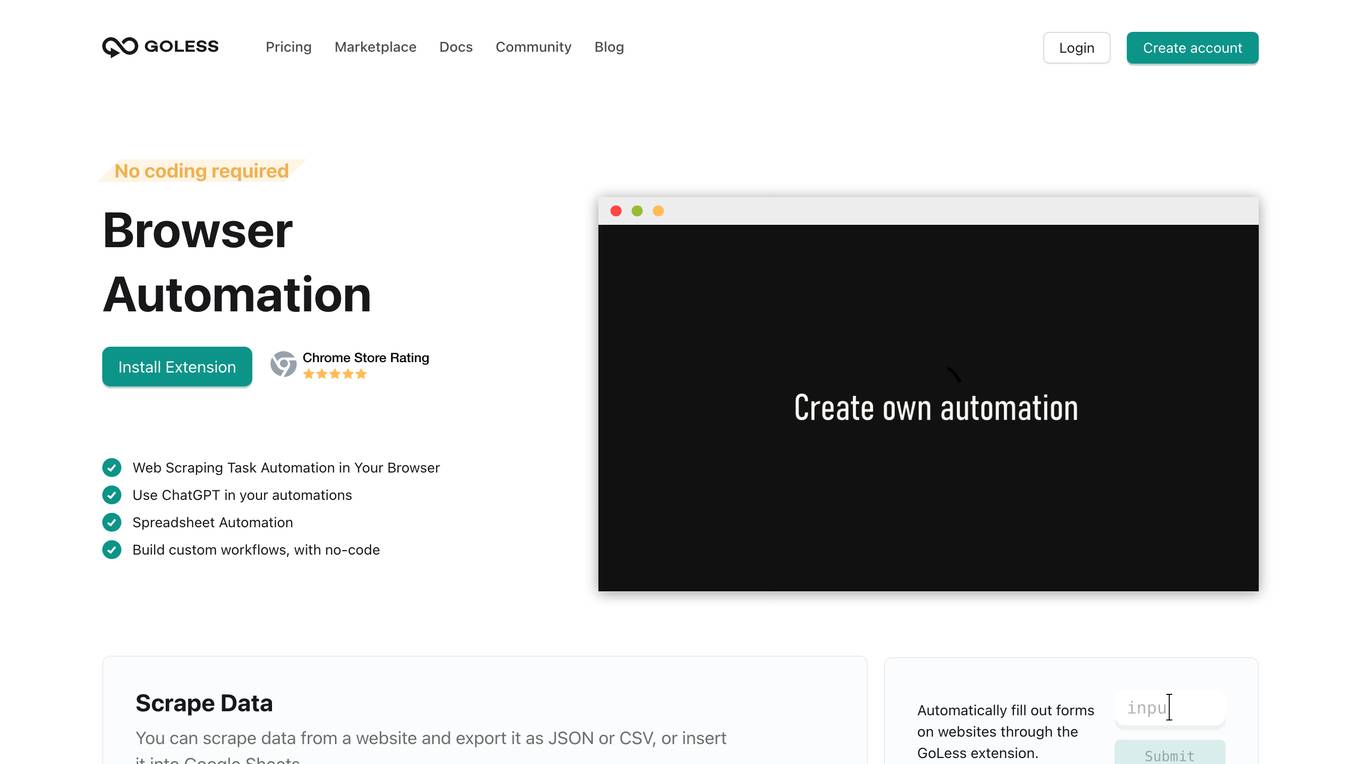Click 'Automatically fill out forms' description text

tap(1006, 731)
